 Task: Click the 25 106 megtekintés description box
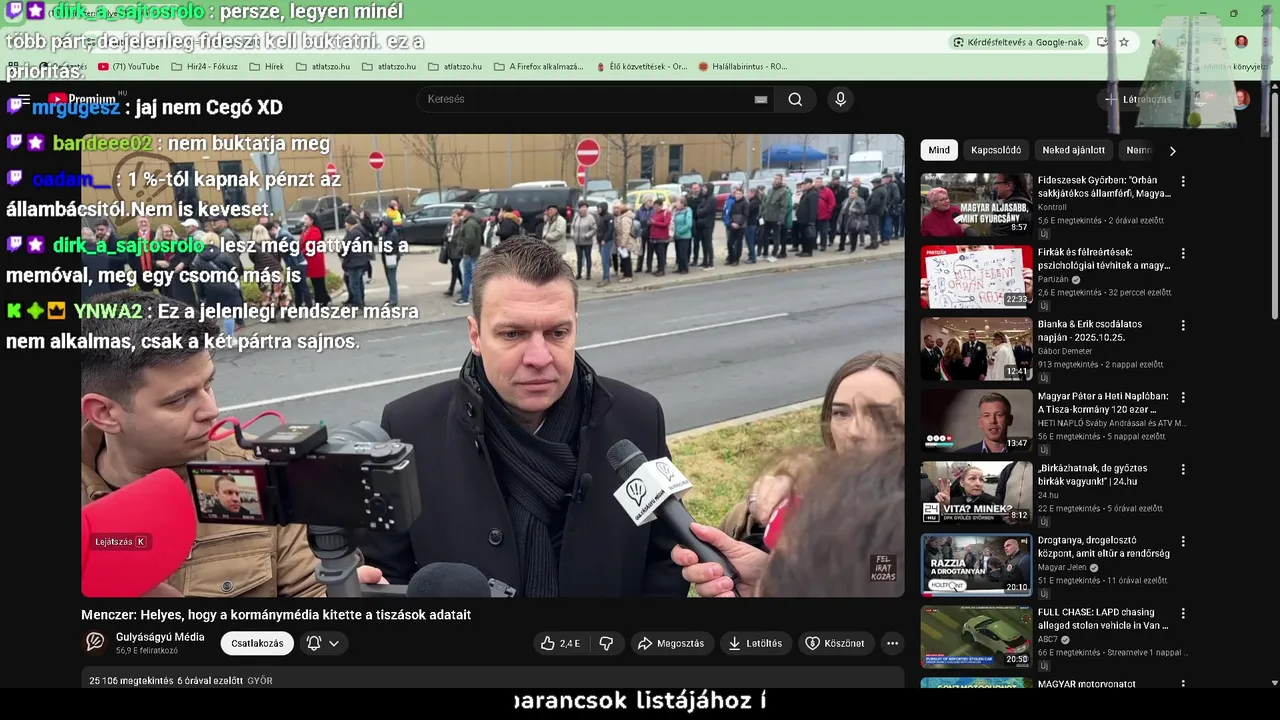493,680
